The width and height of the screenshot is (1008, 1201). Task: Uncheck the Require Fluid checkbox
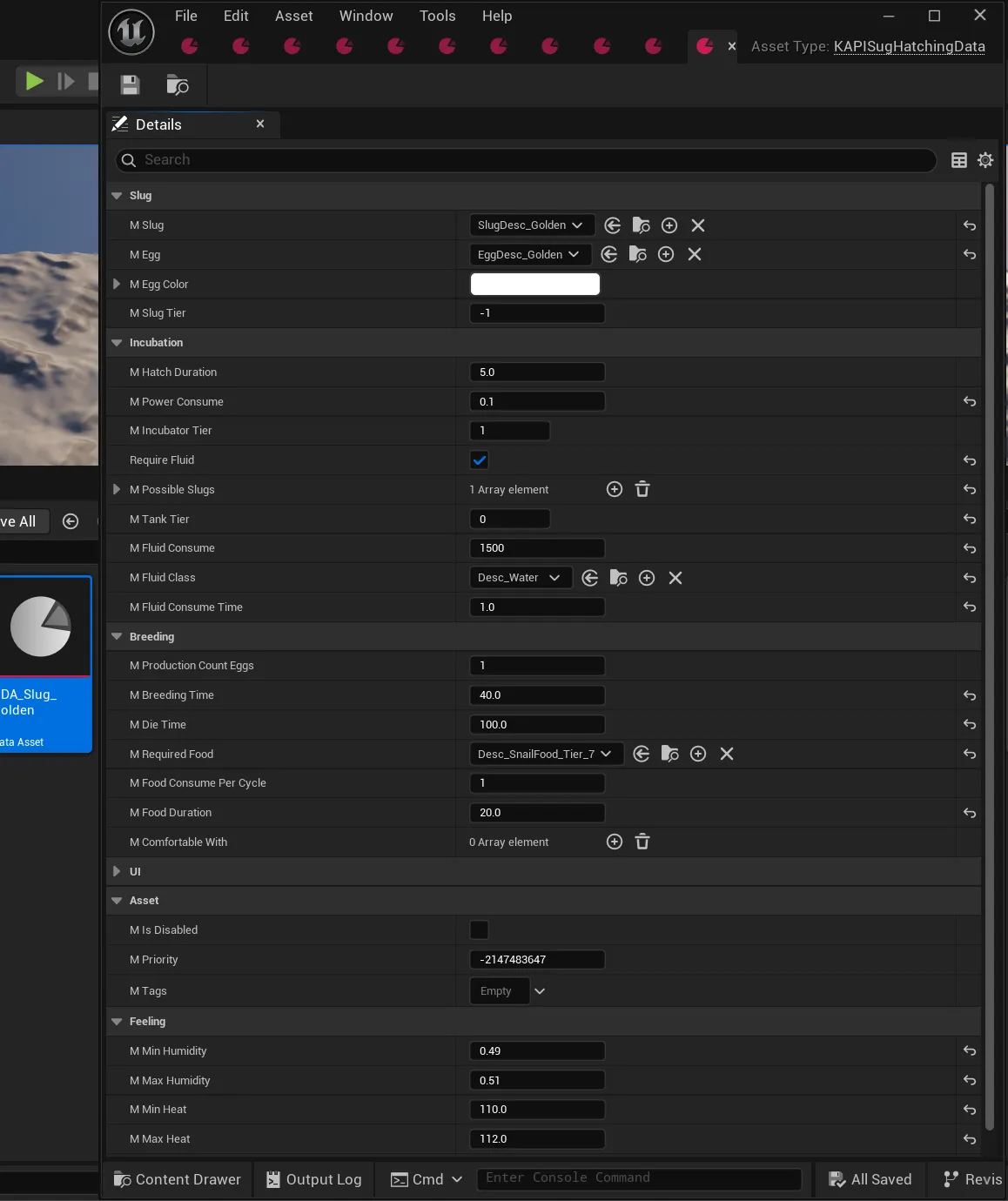pyautogui.click(x=480, y=460)
